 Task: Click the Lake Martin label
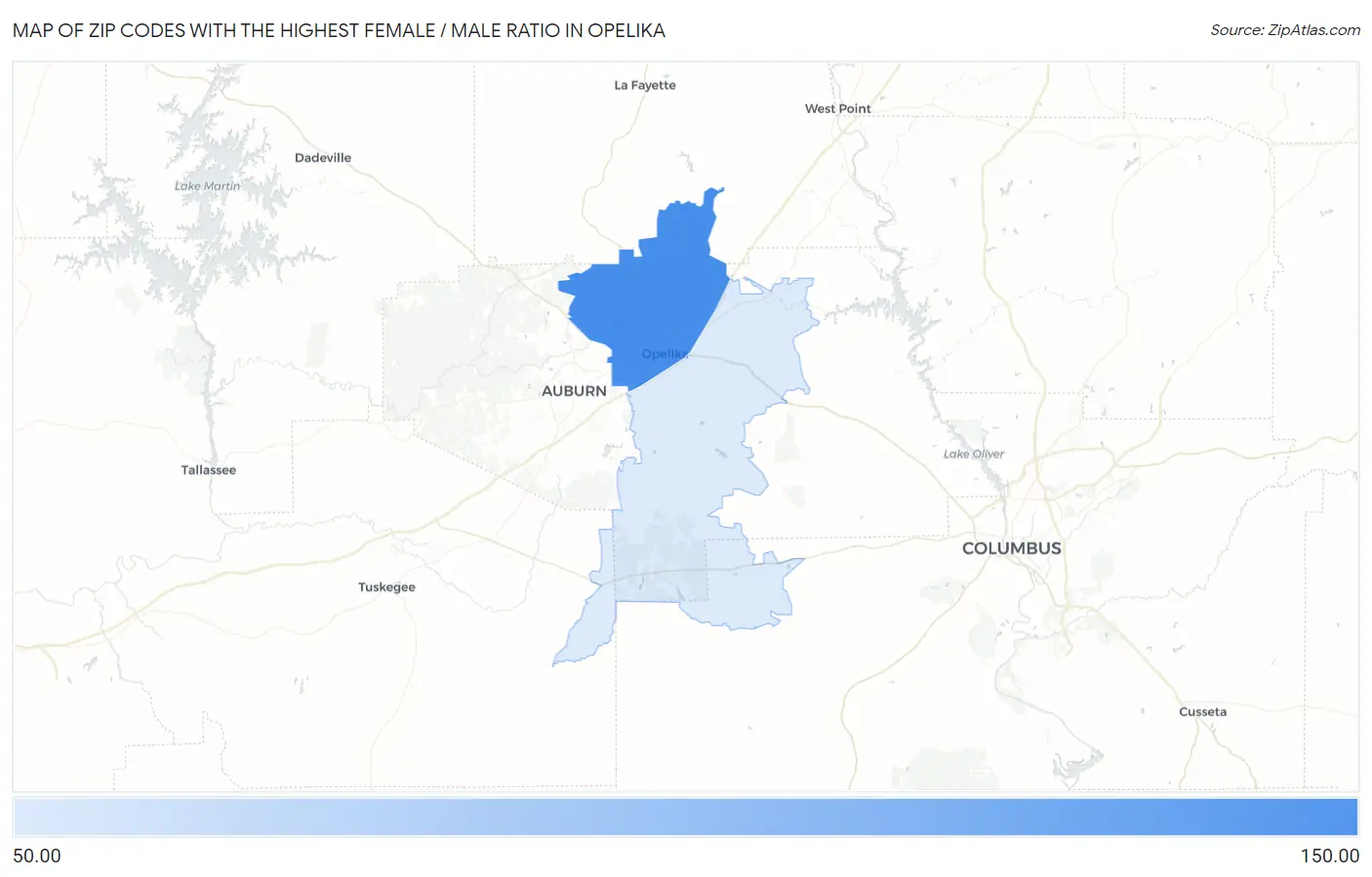207,186
